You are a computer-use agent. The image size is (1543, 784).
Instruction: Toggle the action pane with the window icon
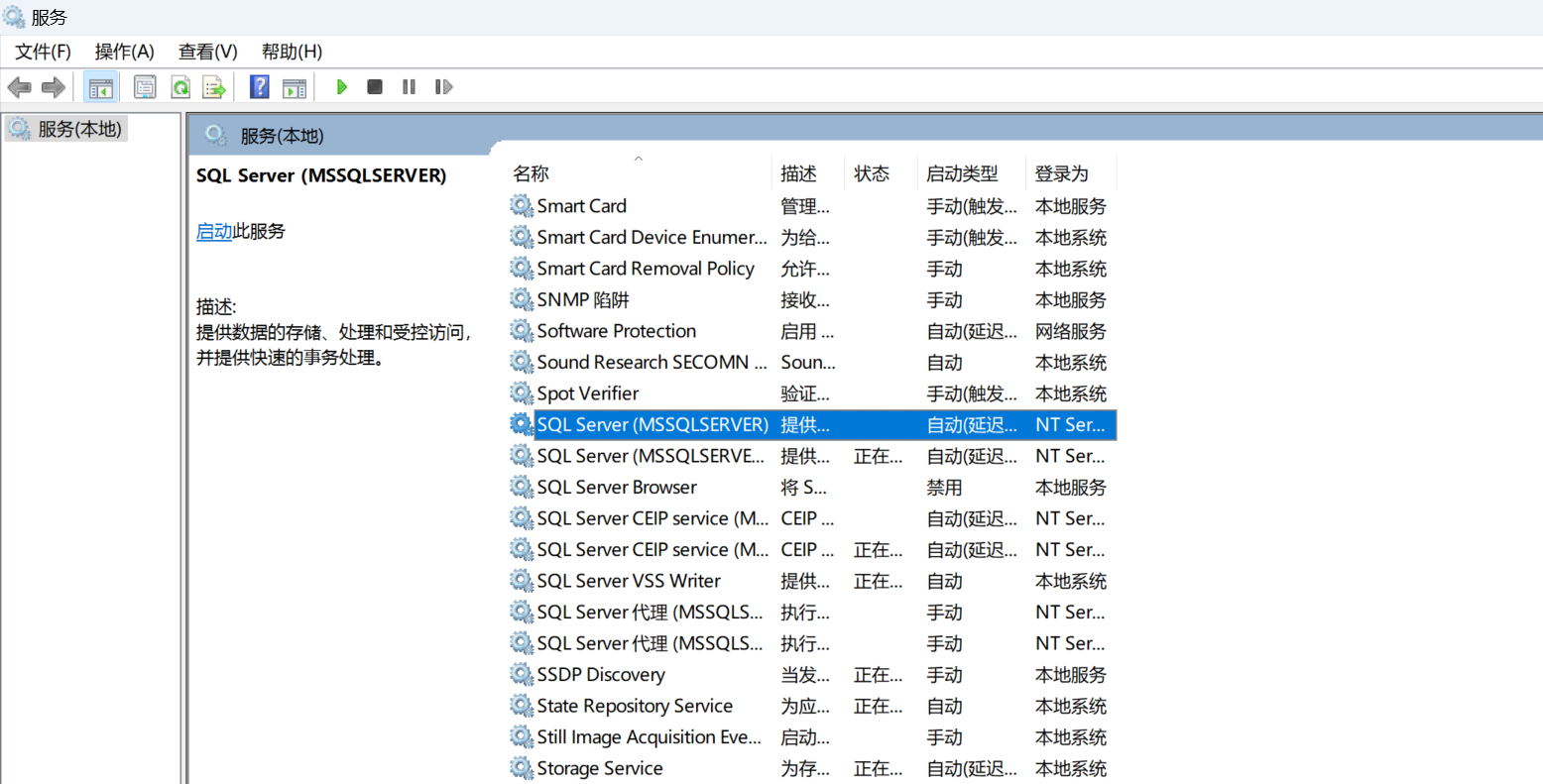coord(294,87)
